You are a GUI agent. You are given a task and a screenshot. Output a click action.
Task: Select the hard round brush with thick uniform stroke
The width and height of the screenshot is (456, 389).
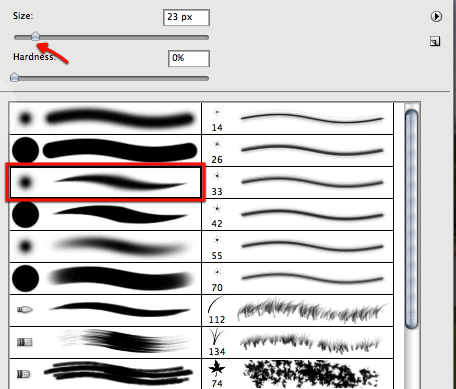(105, 151)
